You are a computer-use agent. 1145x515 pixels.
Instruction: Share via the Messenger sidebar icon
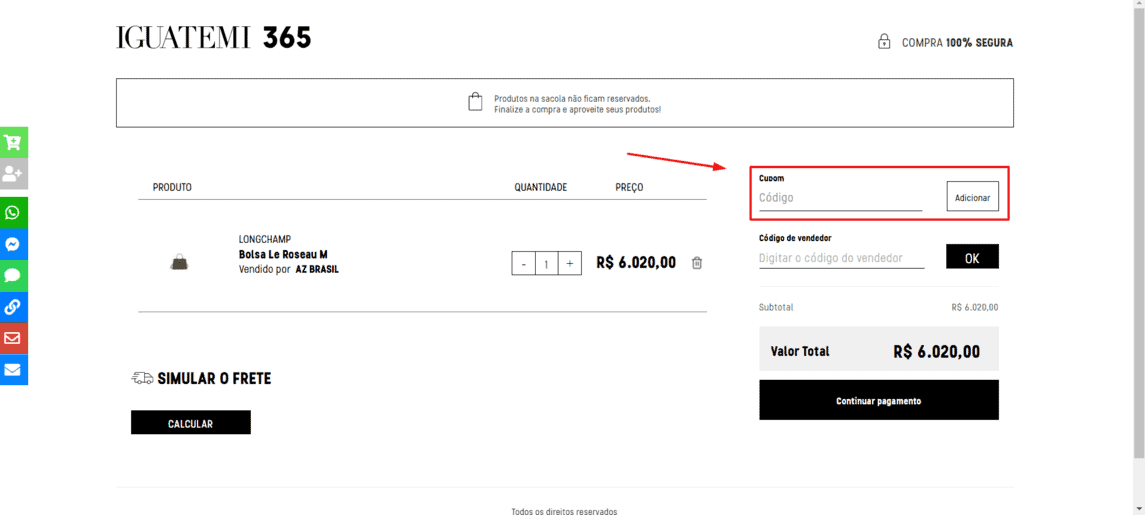pyautogui.click(x=13, y=244)
